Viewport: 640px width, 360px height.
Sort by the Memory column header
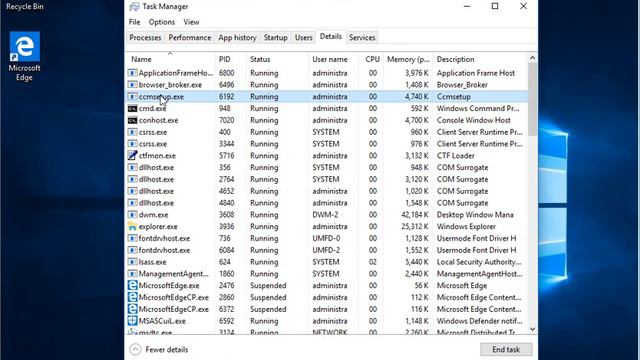pyautogui.click(x=408, y=59)
